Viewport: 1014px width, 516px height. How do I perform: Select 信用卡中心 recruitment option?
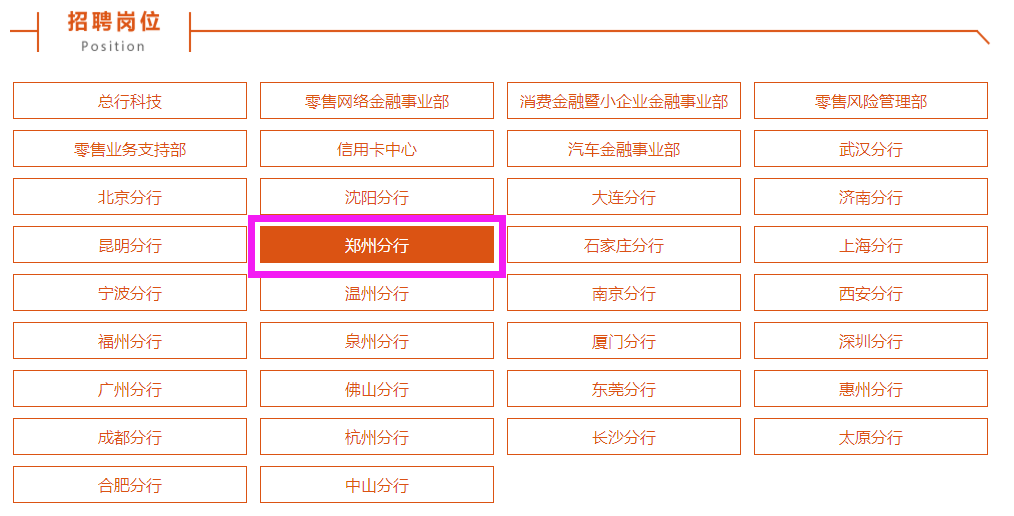click(x=377, y=149)
